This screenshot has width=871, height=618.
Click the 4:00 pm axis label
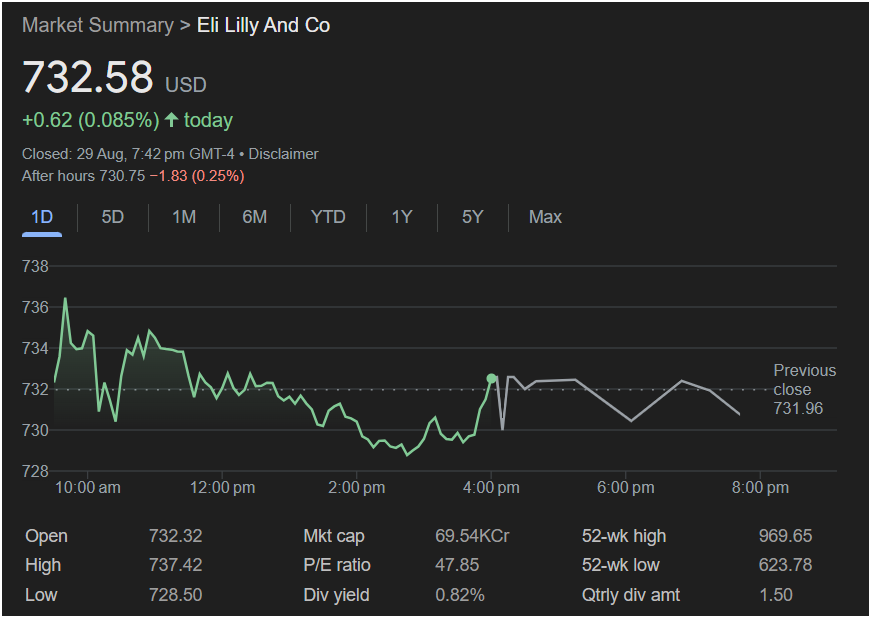tap(491, 488)
